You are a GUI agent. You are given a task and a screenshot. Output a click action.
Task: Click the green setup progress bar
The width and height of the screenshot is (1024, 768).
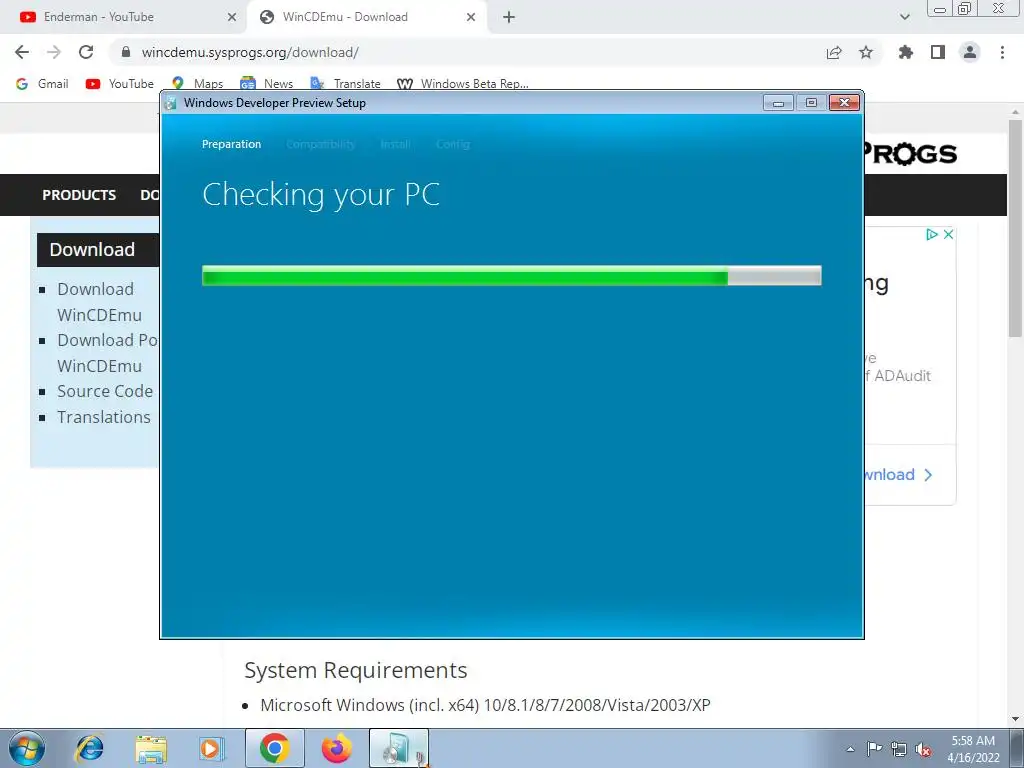point(512,276)
